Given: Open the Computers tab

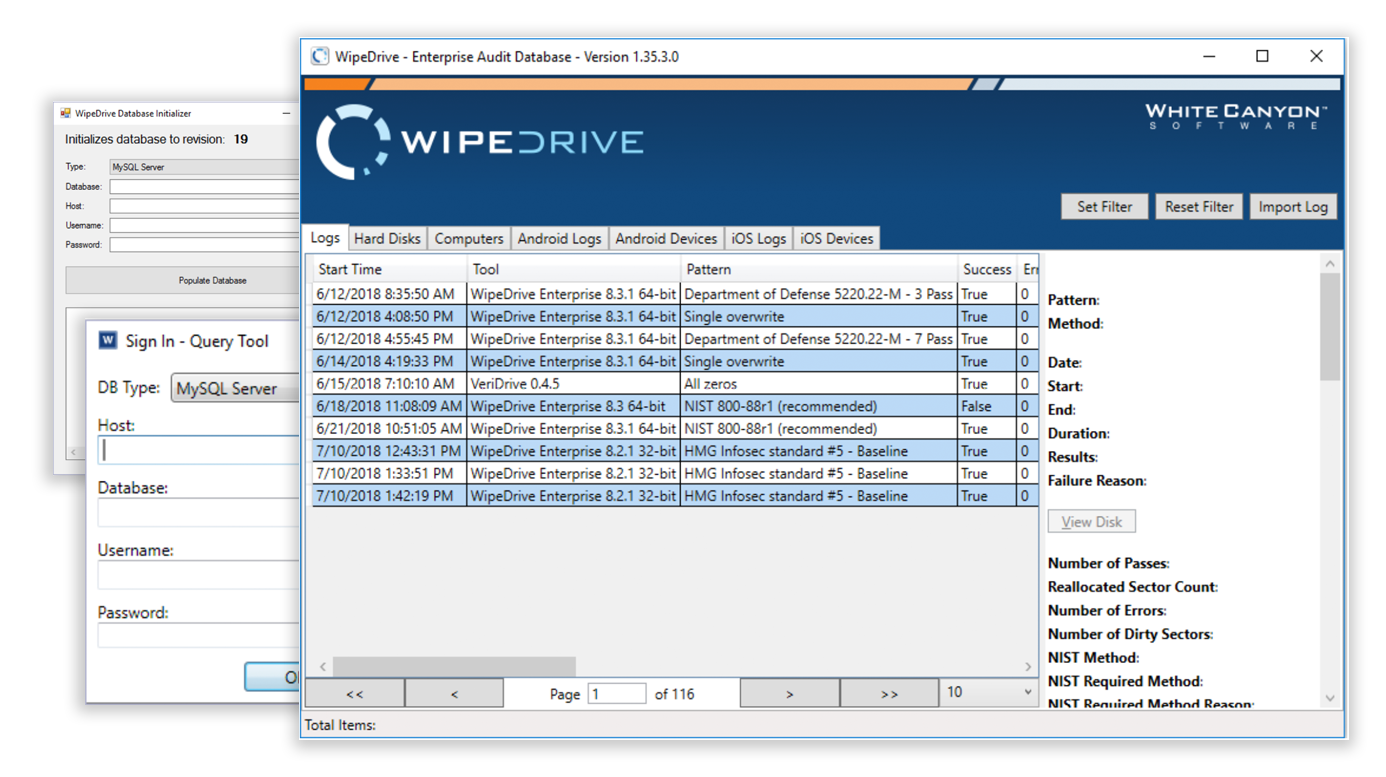Looking at the screenshot, I should (468, 238).
